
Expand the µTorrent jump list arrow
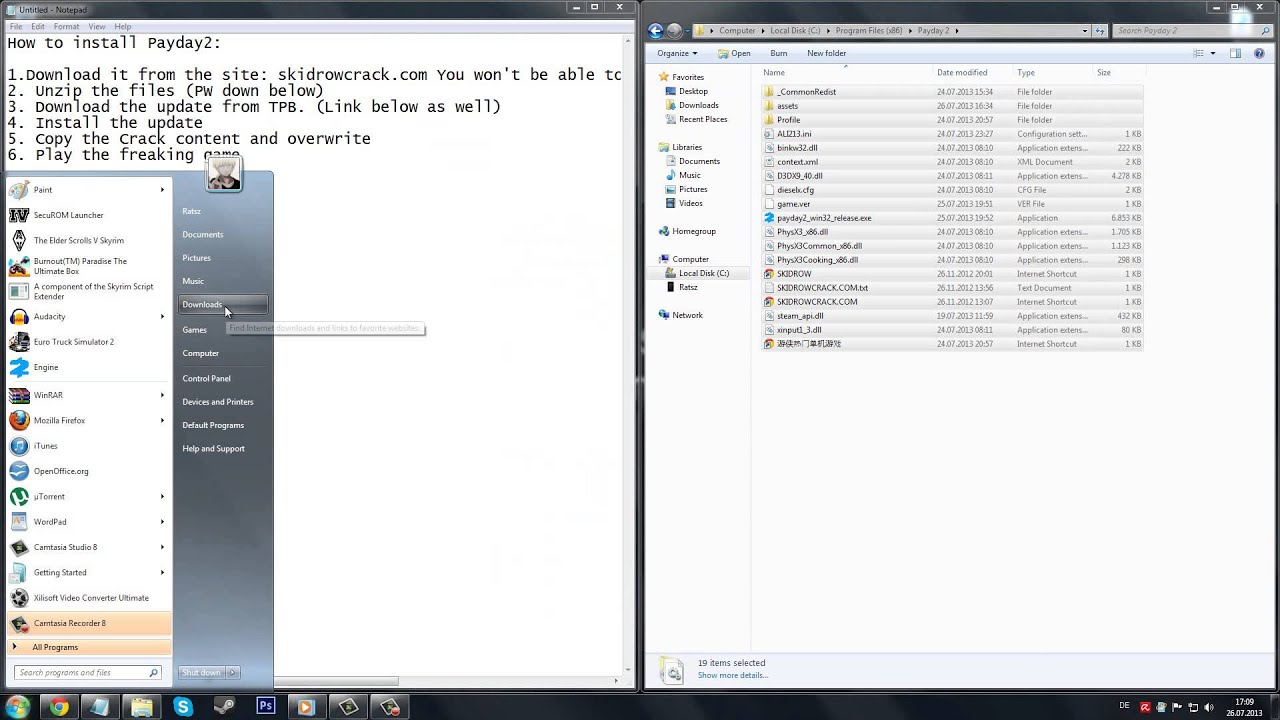coord(162,496)
